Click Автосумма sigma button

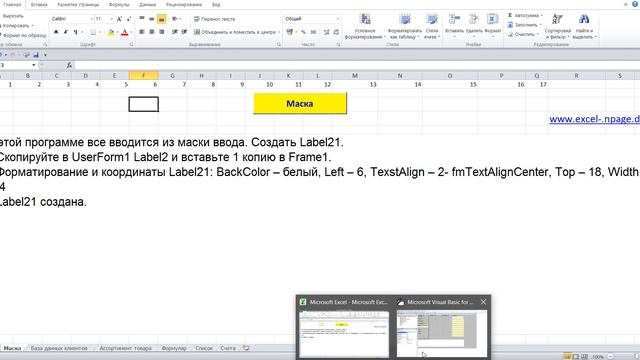click(x=524, y=15)
